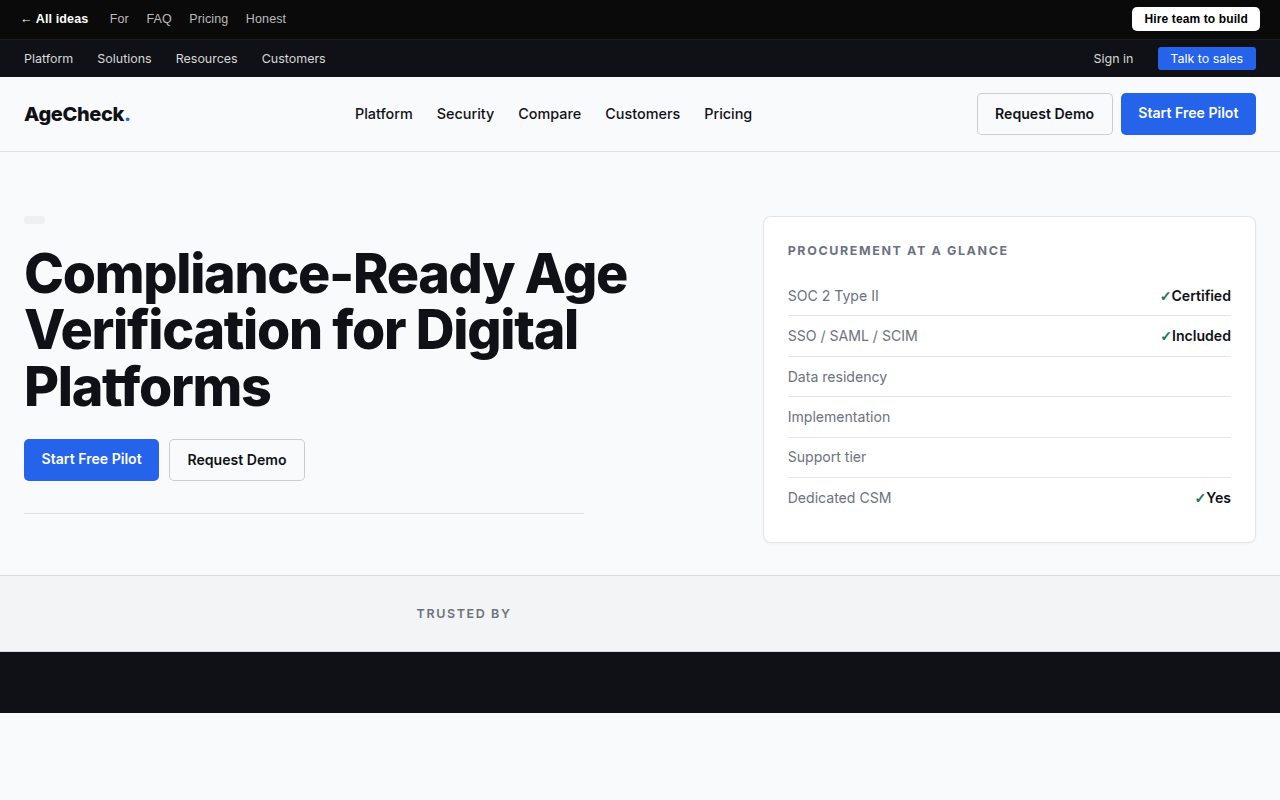Open the Honest link in top bar
Screen dimensions: 1280x800
[266, 19]
